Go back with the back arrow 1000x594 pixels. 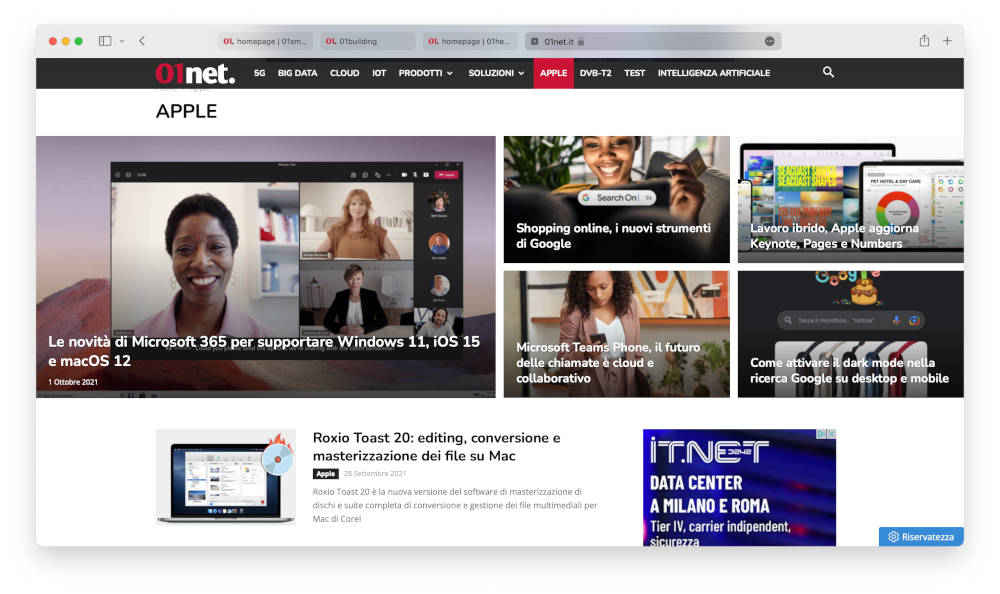[x=142, y=41]
